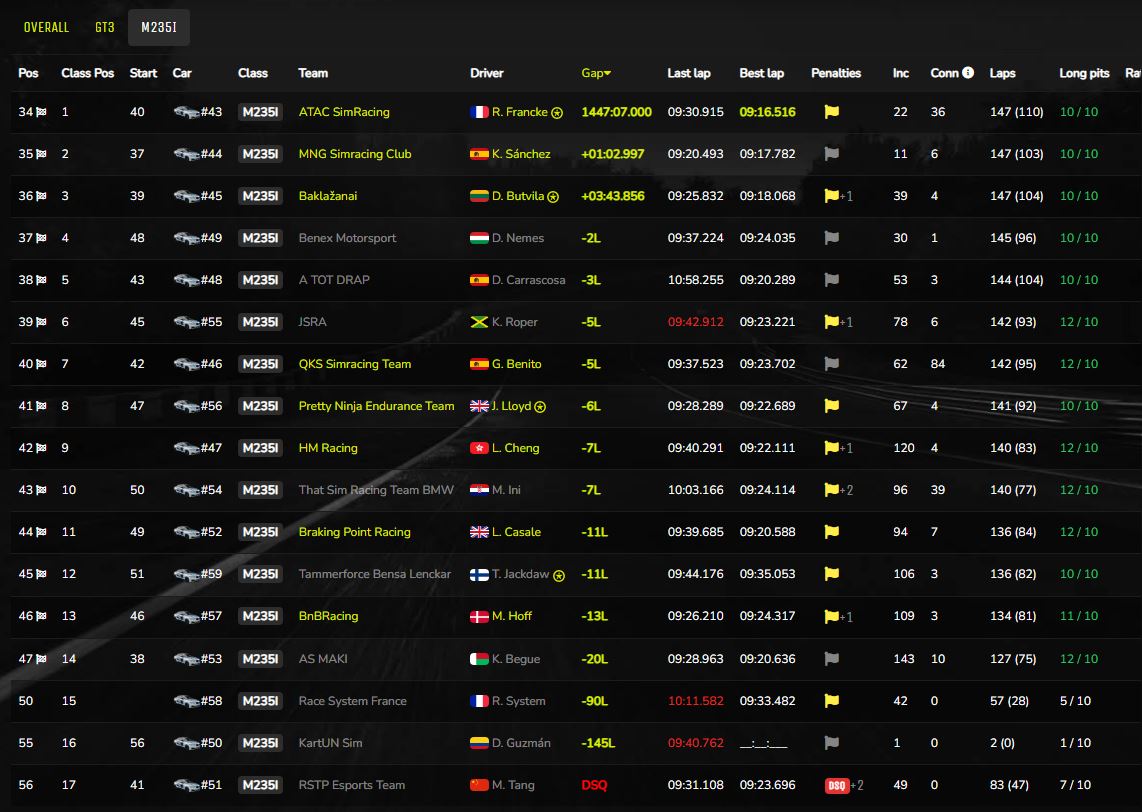Click the Hong Kong flag next to L. Cheng
This screenshot has width=1142, height=812.
[479, 448]
